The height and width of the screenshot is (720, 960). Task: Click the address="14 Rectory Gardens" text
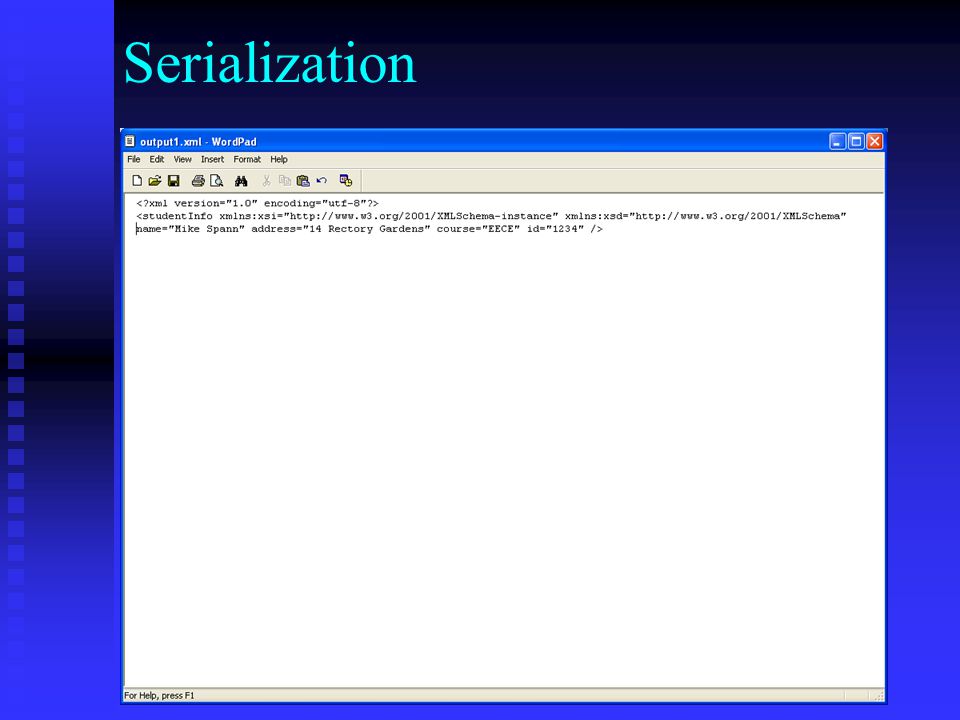click(x=340, y=229)
